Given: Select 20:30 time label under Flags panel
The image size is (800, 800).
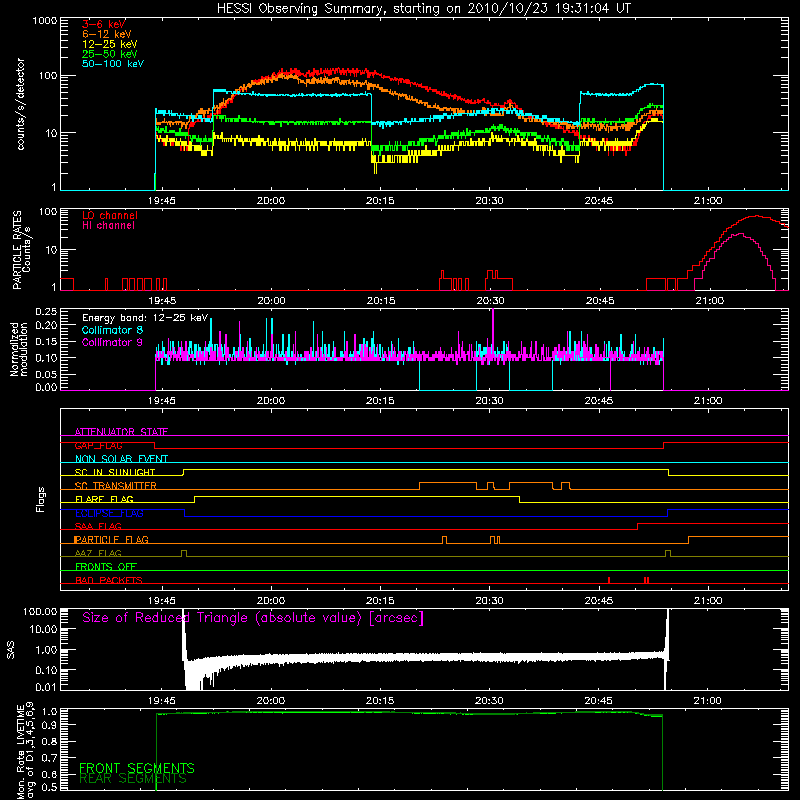Looking at the screenshot, I should tap(489, 601).
